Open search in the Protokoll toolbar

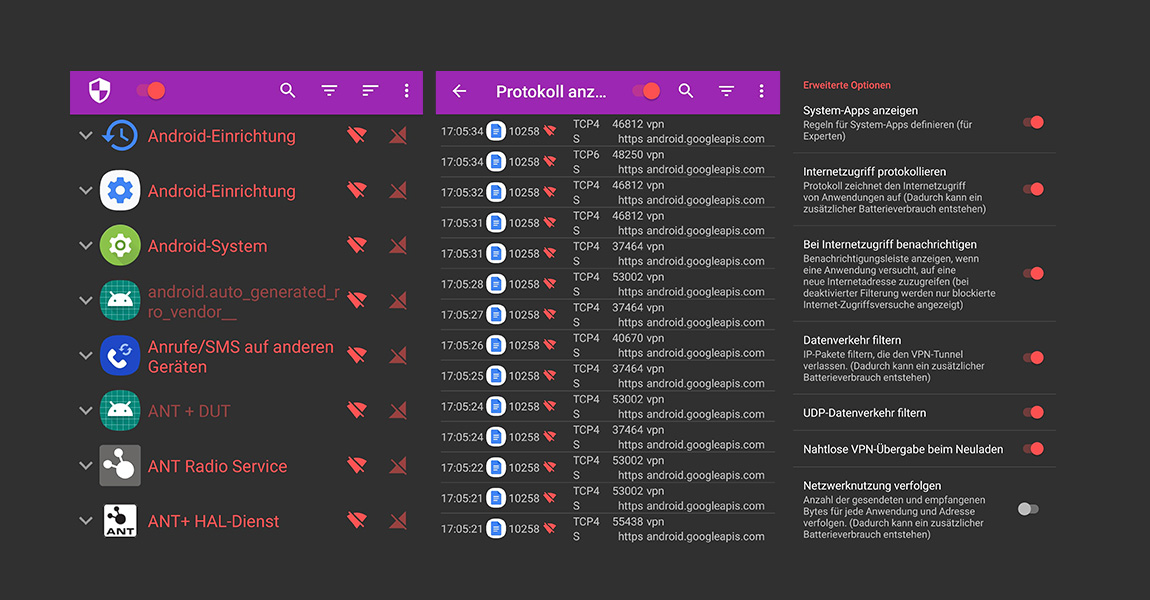click(686, 90)
